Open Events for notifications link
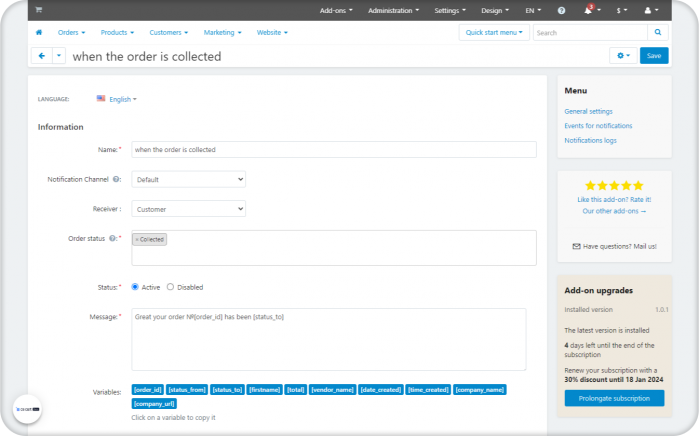The width and height of the screenshot is (700, 436). click(x=598, y=126)
